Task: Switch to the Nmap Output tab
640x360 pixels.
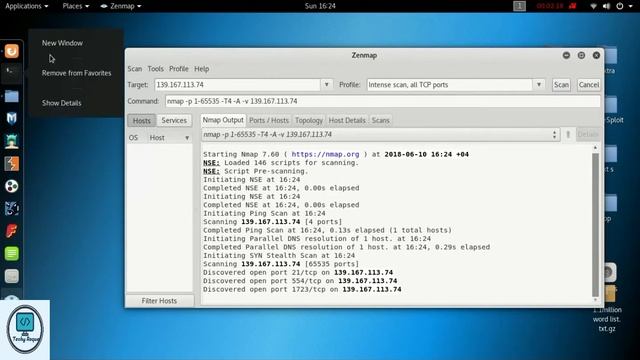Action: point(223,120)
